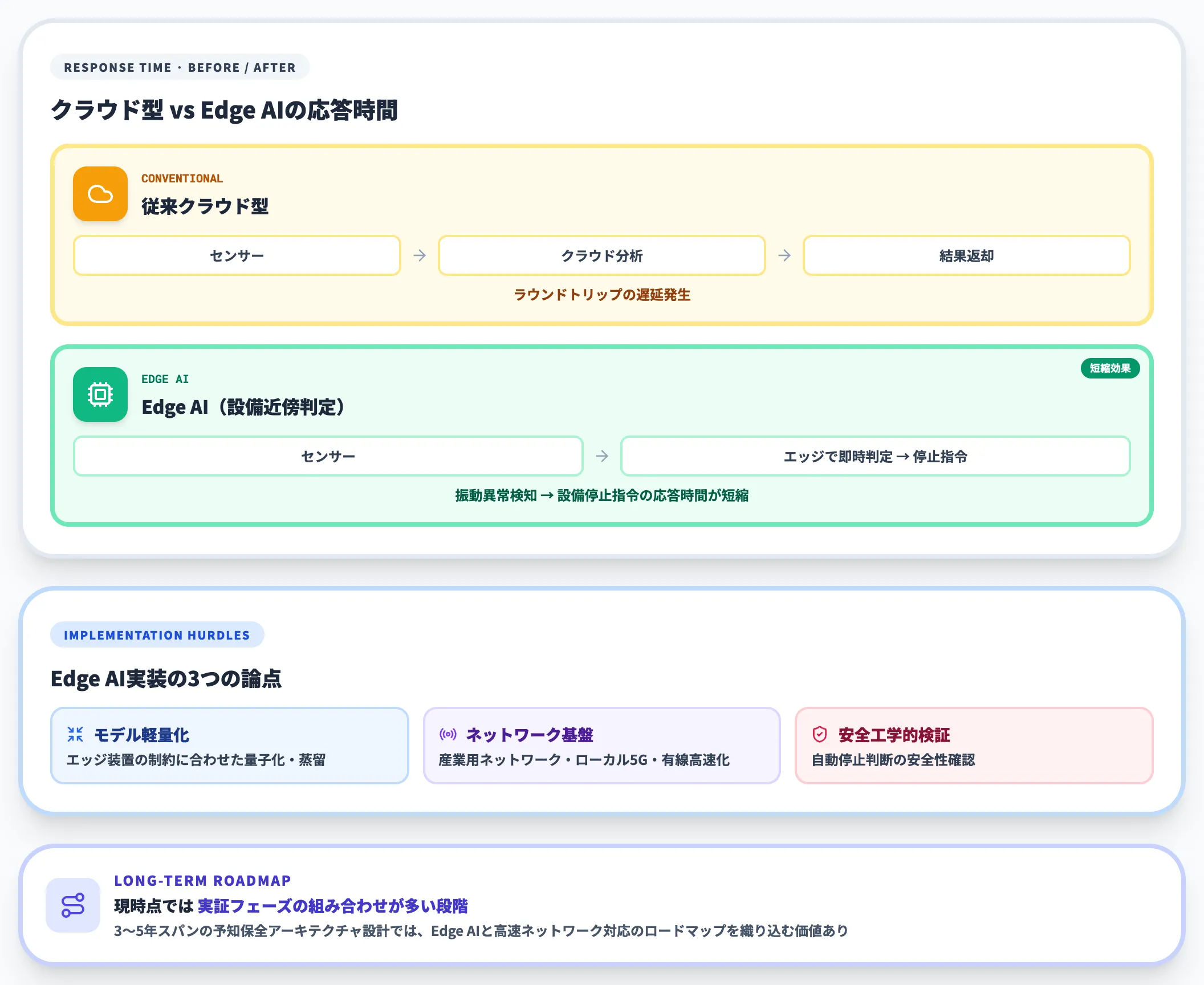Image resolution: width=1204 pixels, height=985 pixels.
Task: Select the IMPLEMENTATION HURDLES tag
Action: tap(157, 635)
